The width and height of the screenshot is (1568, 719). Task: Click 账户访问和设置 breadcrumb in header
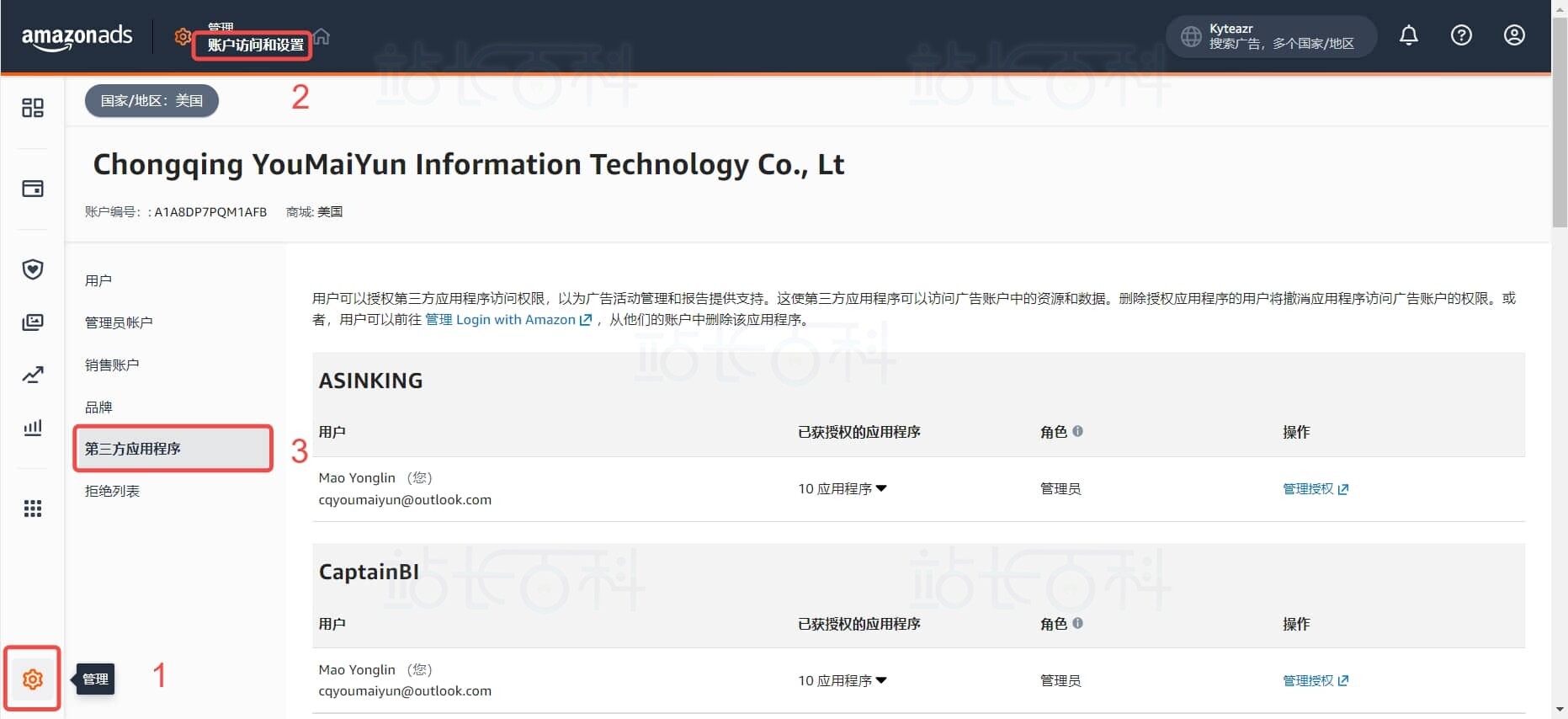click(x=256, y=45)
